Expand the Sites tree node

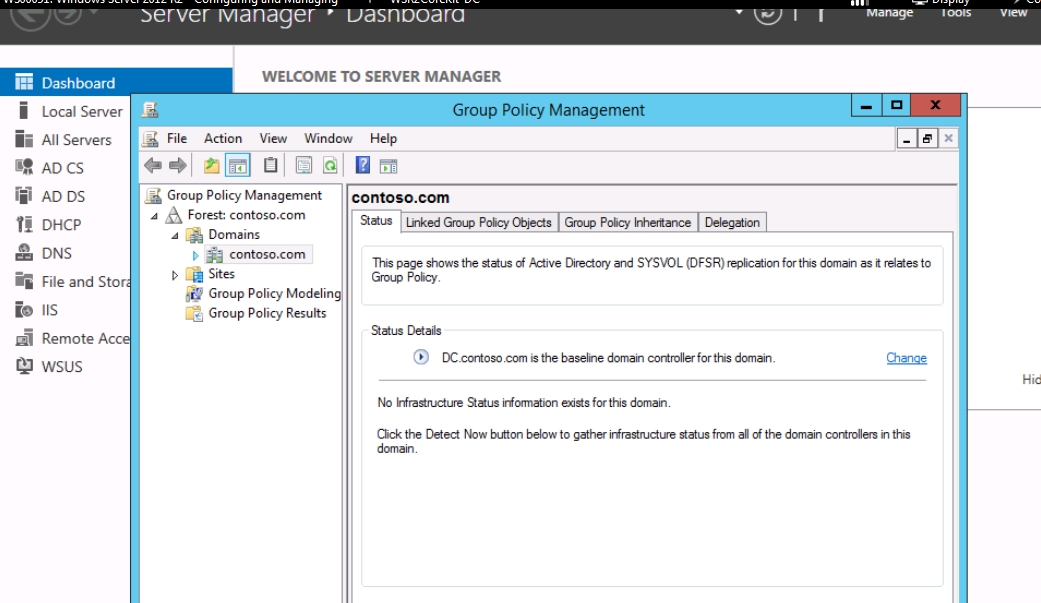[175, 274]
